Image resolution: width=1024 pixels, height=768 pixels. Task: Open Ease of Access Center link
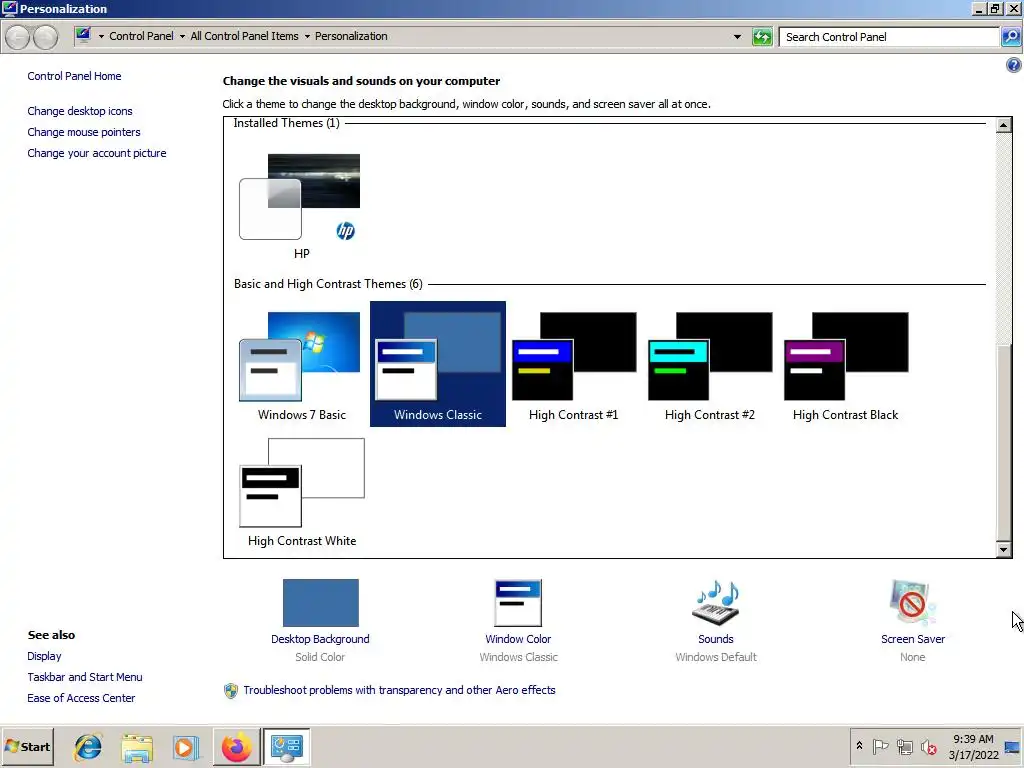coord(81,697)
